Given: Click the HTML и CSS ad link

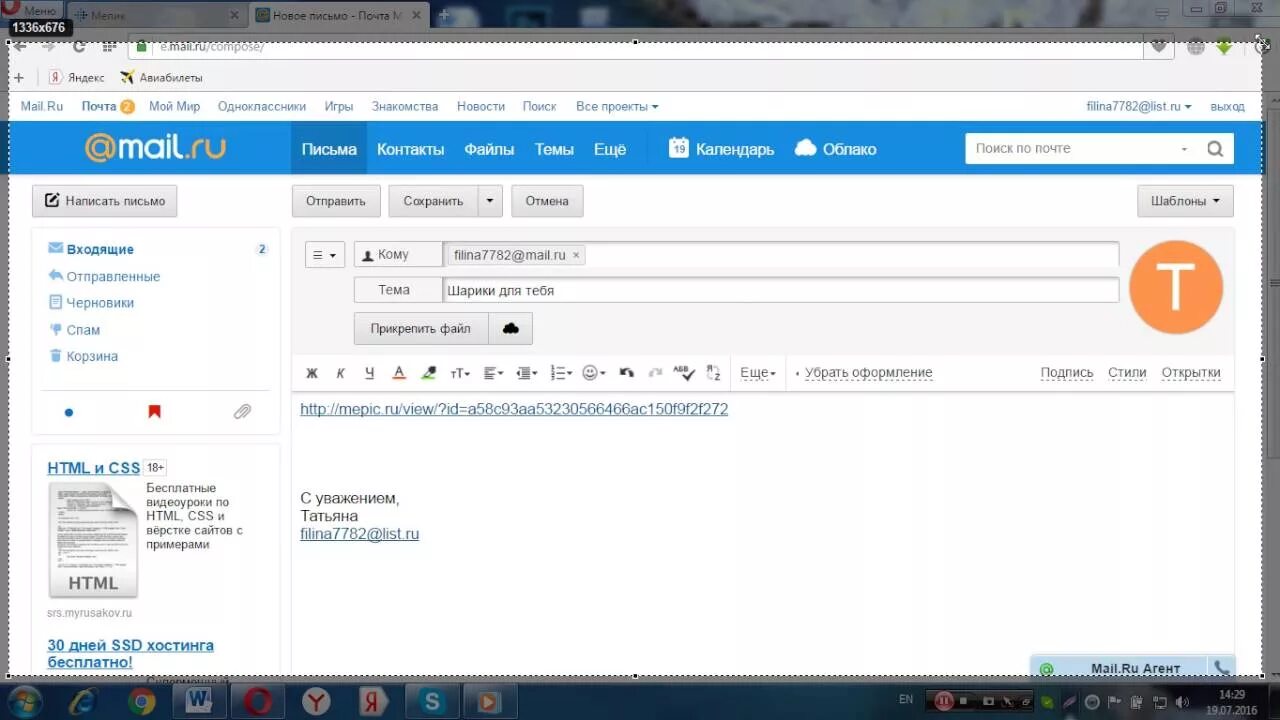Looking at the screenshot, I should [x=94, y=468].
